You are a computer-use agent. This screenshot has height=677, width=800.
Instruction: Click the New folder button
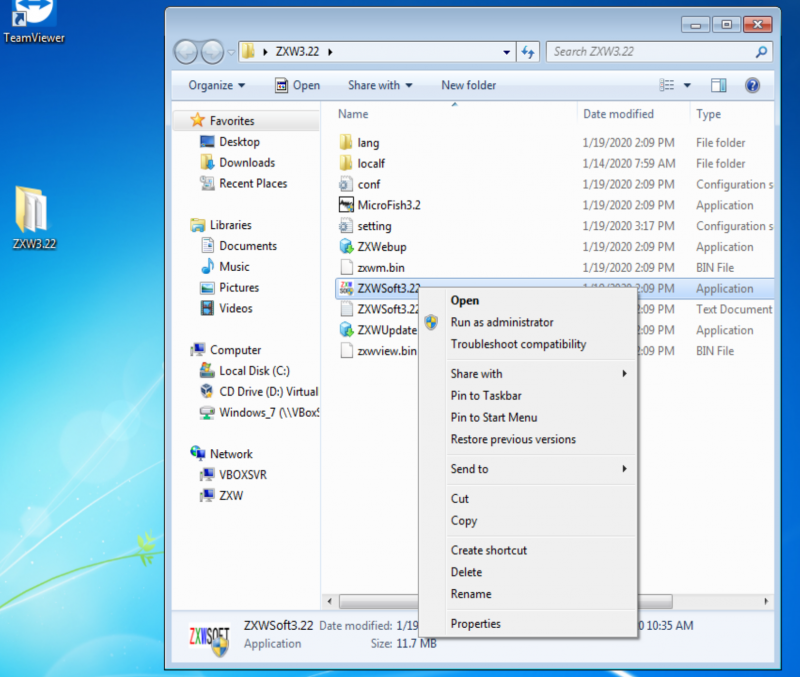point(468,85)
